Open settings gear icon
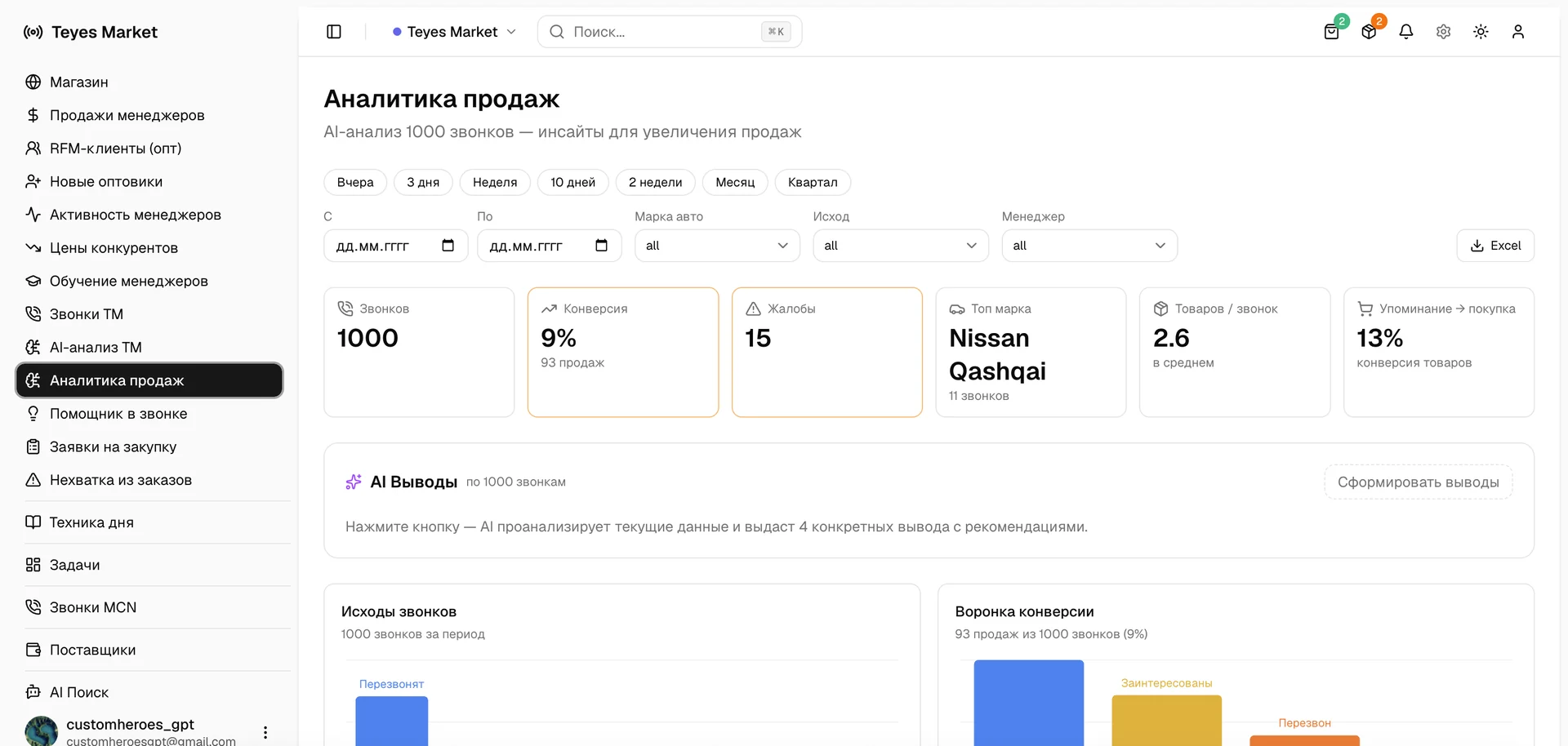 pyautogui.click(x=1444, y=32)
